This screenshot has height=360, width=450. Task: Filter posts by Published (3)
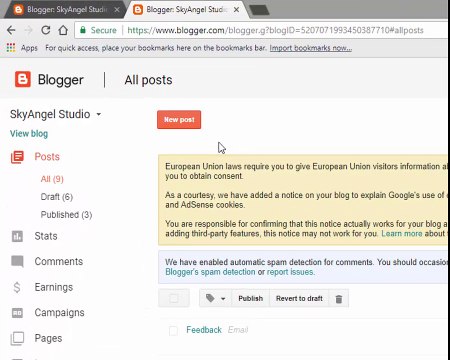point(66,214)
